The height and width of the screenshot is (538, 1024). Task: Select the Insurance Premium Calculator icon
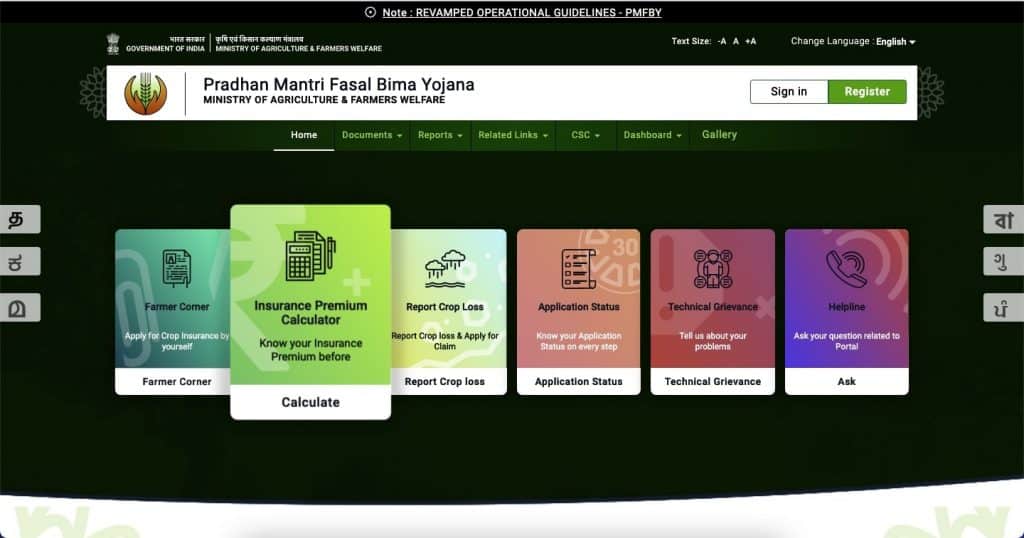point(311,255)
